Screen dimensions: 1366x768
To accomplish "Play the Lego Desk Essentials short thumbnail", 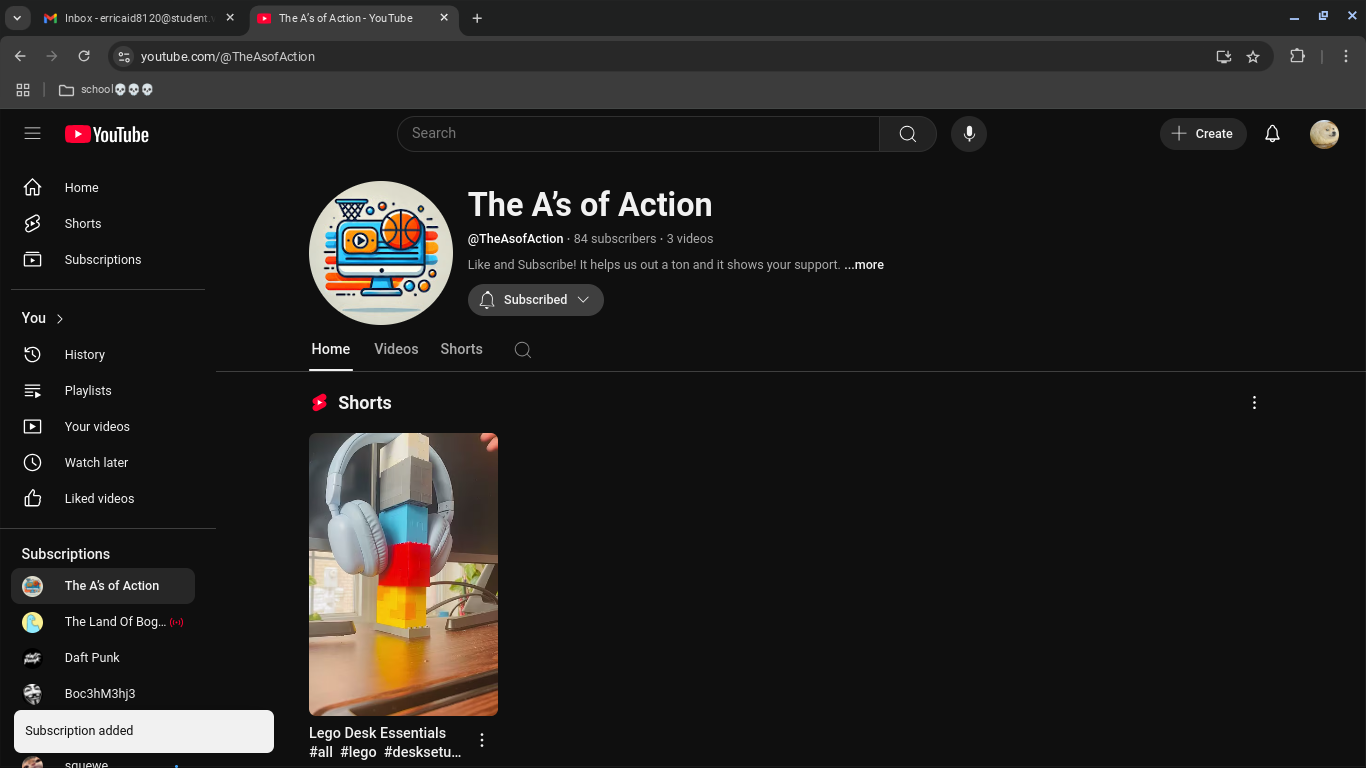I will coord(403,574).
